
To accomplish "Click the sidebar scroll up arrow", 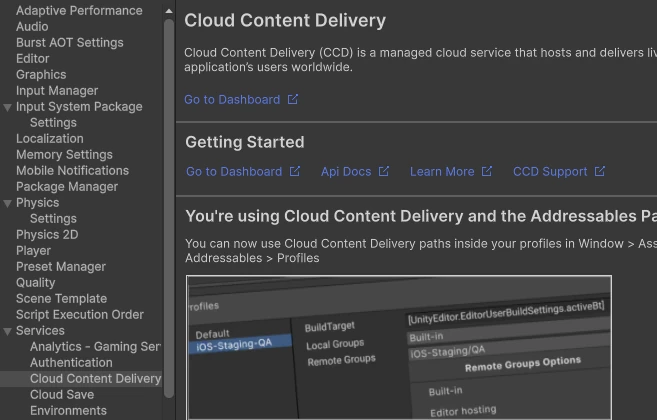I will coord(169,11).
